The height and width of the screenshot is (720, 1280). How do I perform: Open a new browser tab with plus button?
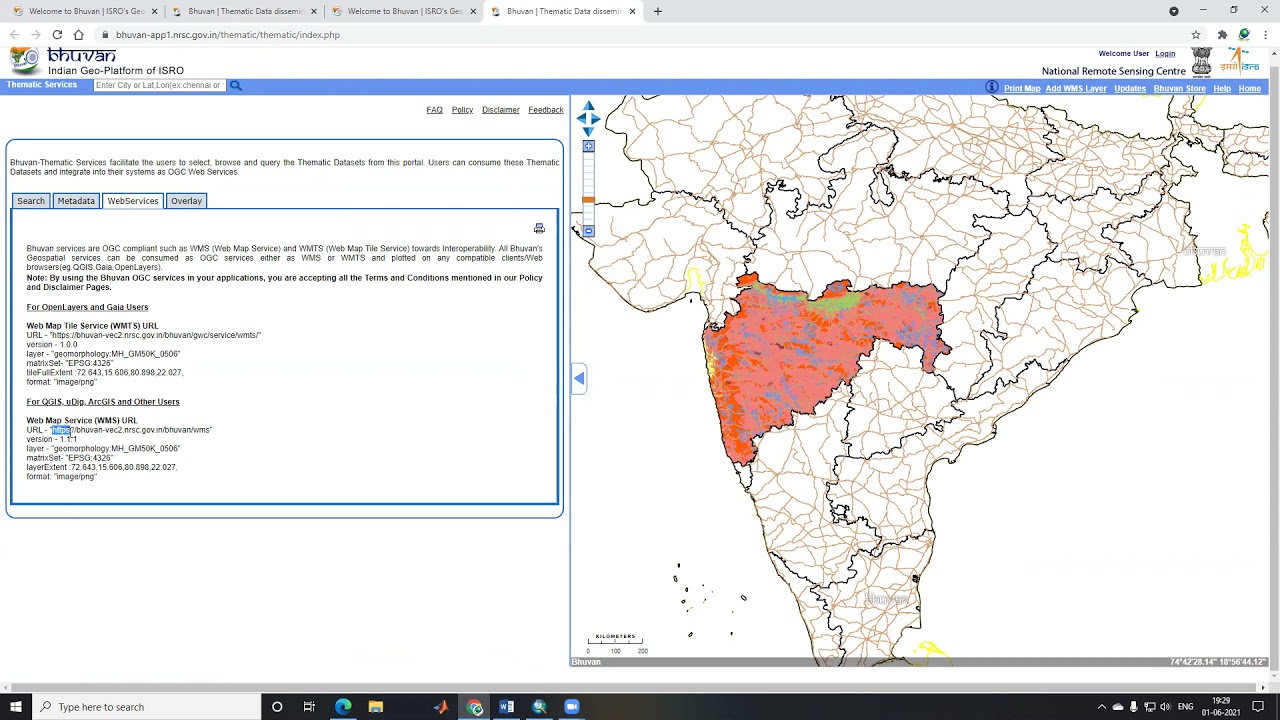[x=657, y=11]
